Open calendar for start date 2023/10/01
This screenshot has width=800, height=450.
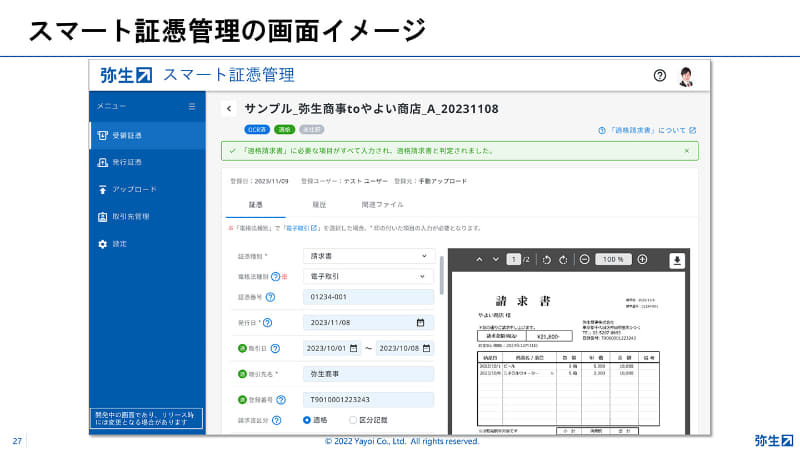(354, 348)
